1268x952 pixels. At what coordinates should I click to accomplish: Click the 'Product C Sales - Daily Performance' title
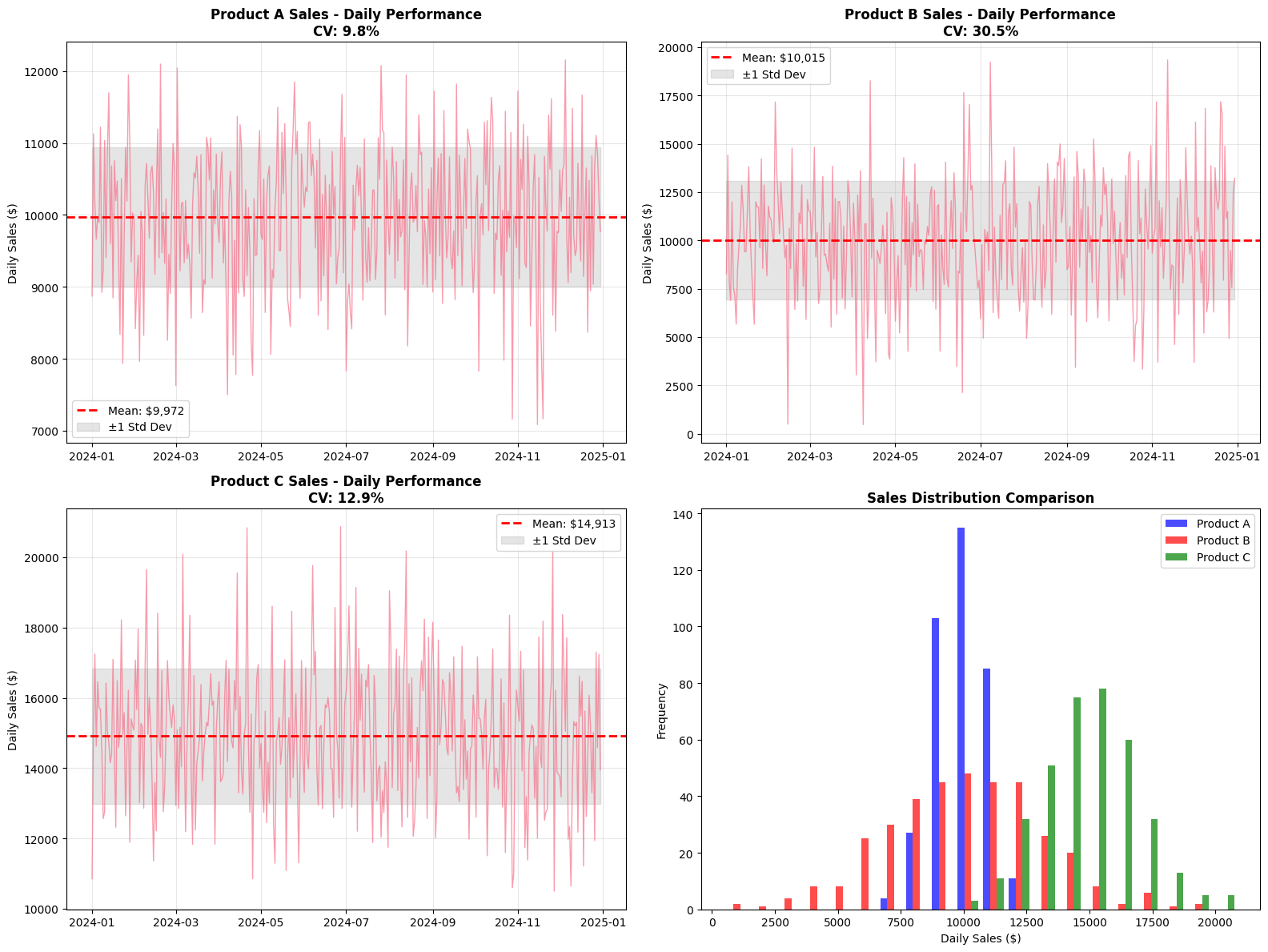click(346, 481)
